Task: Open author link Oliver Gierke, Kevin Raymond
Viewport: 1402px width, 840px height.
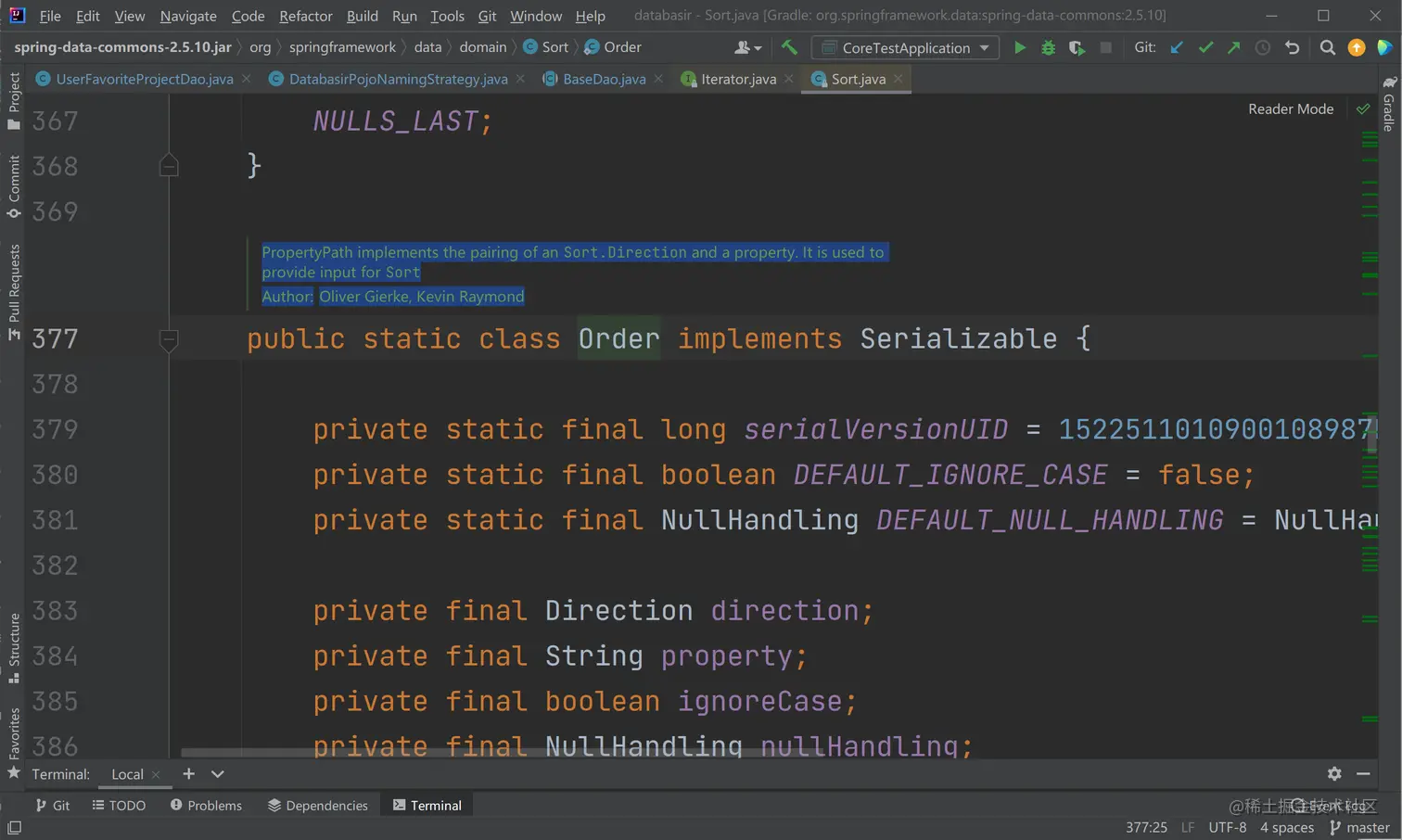Action: (422, 297)
